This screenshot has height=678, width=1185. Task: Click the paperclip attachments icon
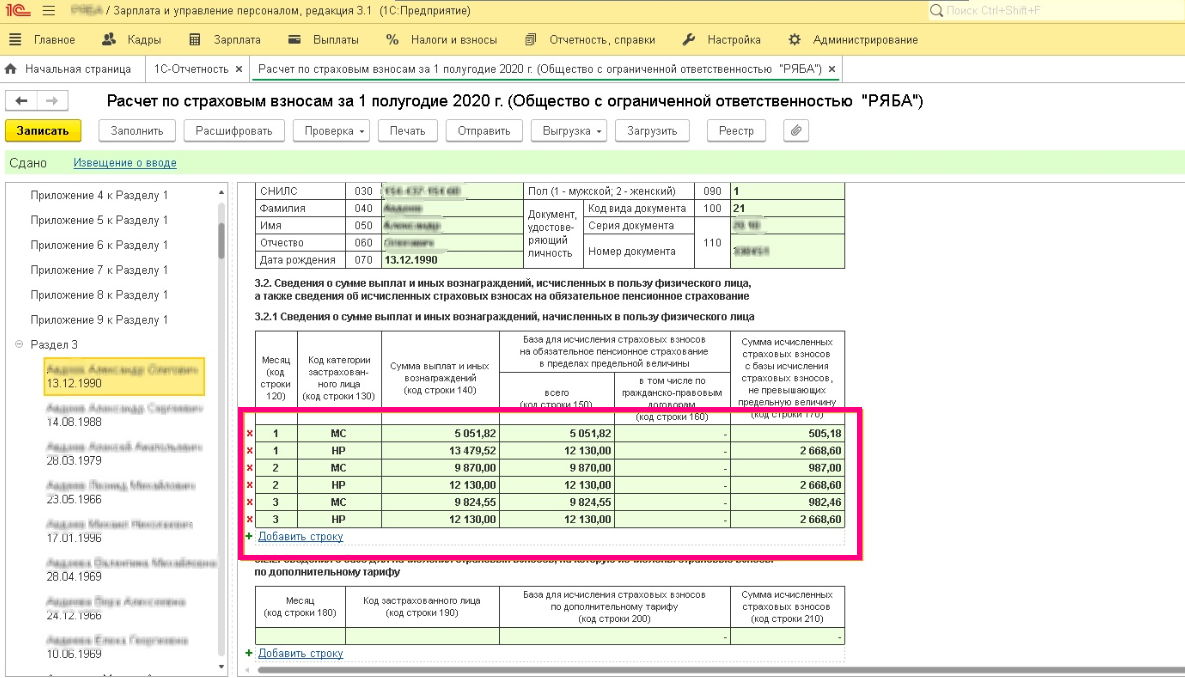(795, 131)
